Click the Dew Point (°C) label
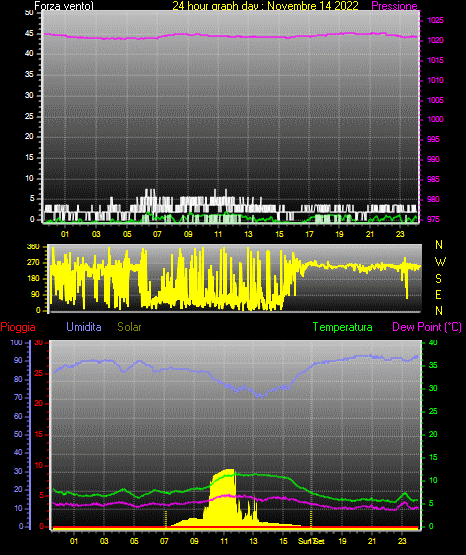The image size is (466, 555). pyautogui.click(x=427, y=327)
